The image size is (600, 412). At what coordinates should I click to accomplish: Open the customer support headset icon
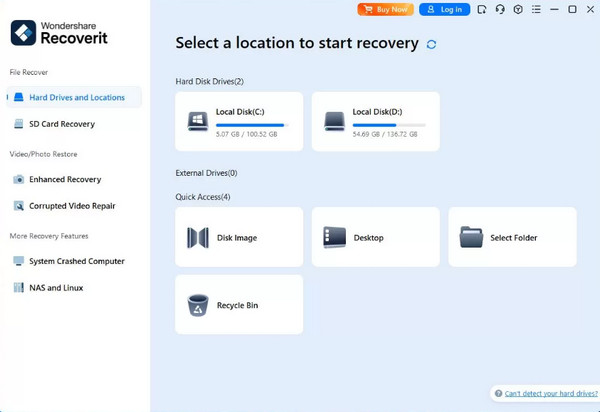[x=500, y=9]
